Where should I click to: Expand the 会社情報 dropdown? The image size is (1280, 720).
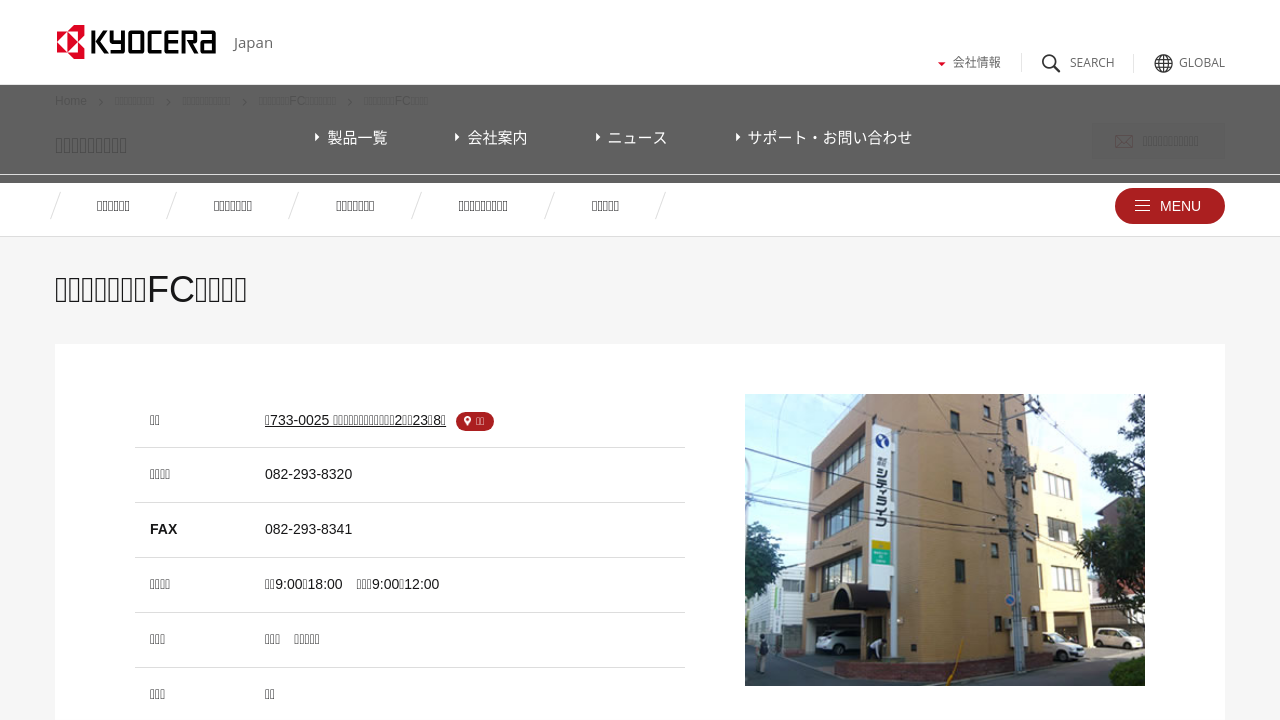969,63
